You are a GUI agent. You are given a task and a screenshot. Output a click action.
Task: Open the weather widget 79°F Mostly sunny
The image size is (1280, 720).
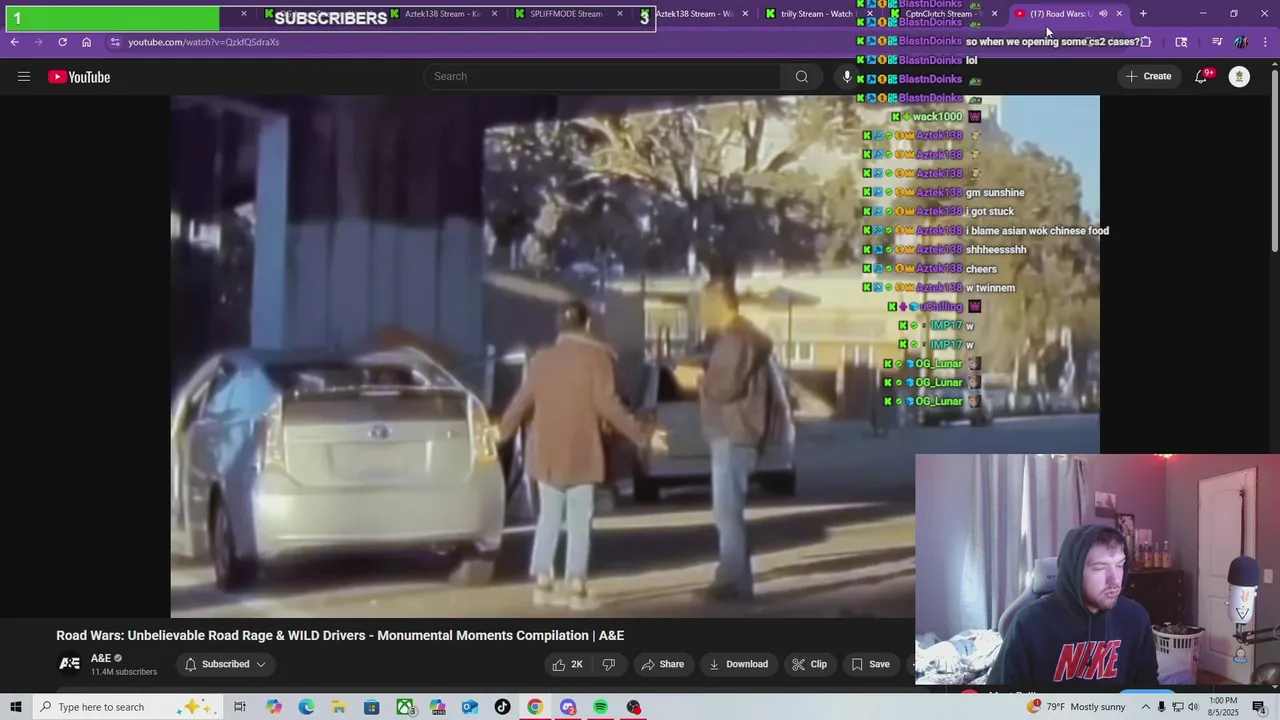coord(1076,707)
